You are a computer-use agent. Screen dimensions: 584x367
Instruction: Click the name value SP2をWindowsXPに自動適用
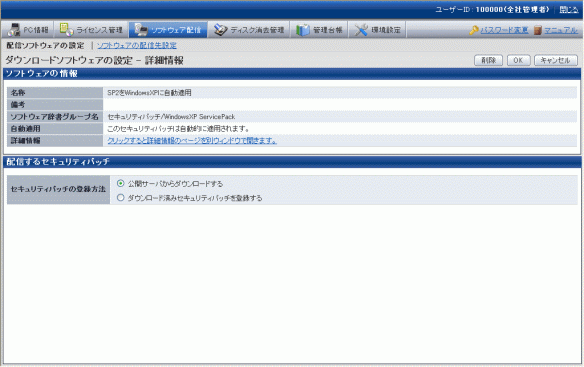click(x=149, y=93)
